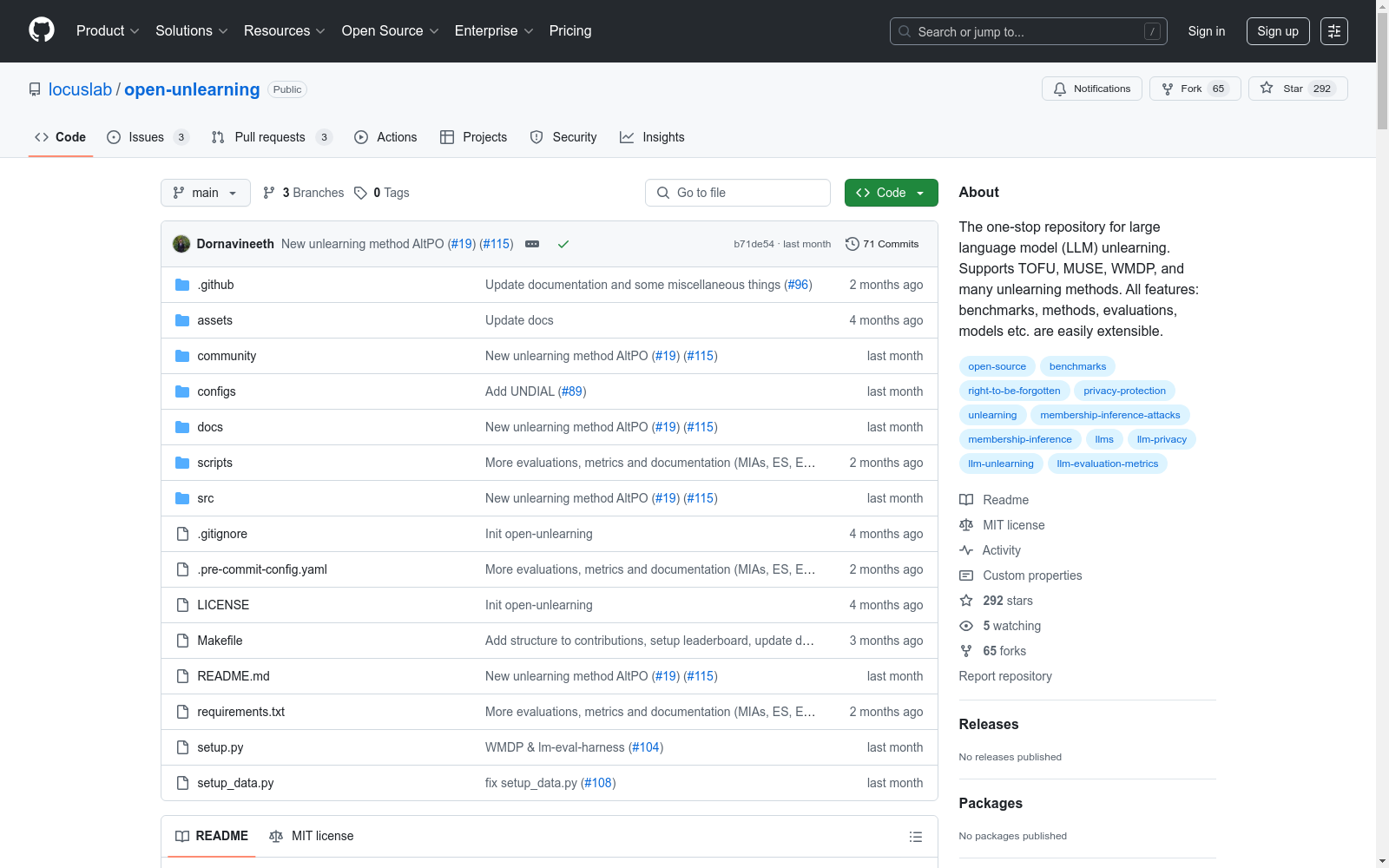Click the configs folder icon
Image resolution: width=1389 pixels, height=868 pixels.
(x=182, y=391)
